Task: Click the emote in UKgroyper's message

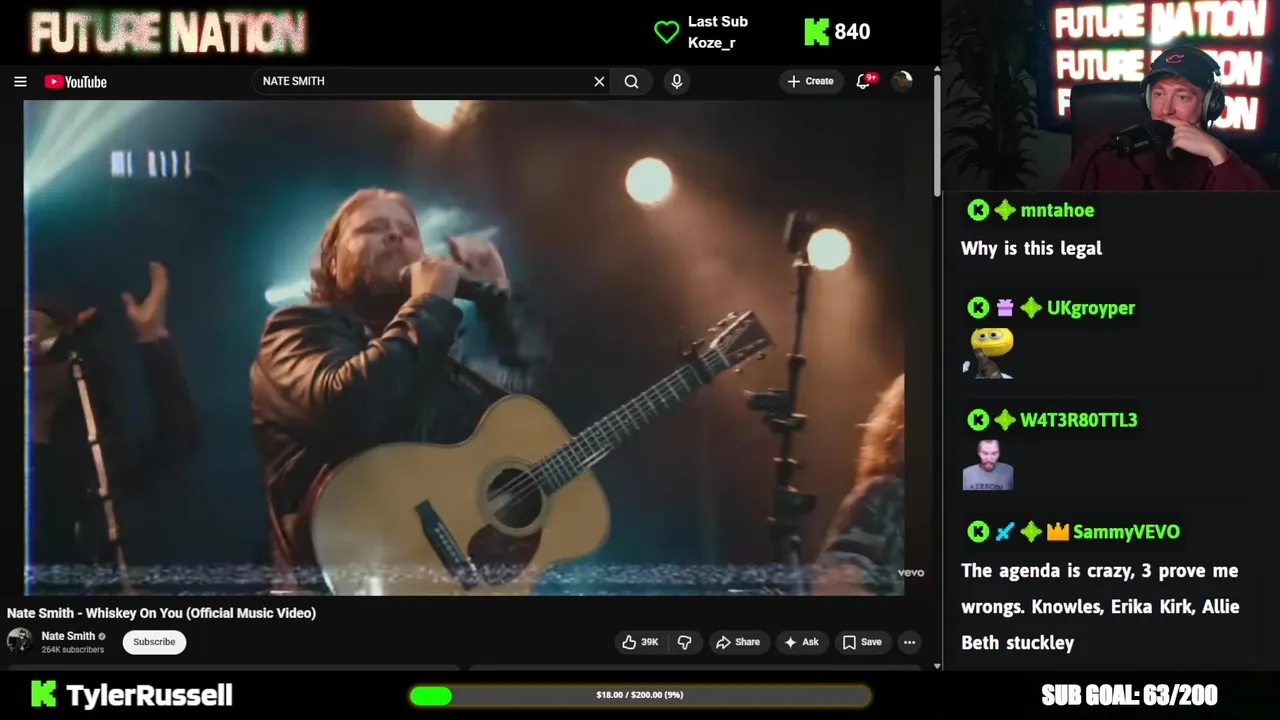Action: 989,353
